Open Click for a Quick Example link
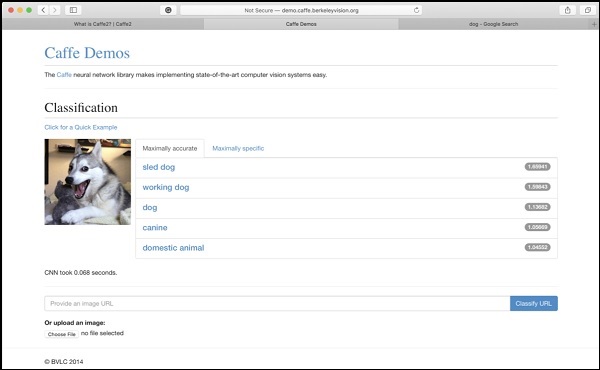The height and width of the screenshot is (370, 600). coord(81,127)
